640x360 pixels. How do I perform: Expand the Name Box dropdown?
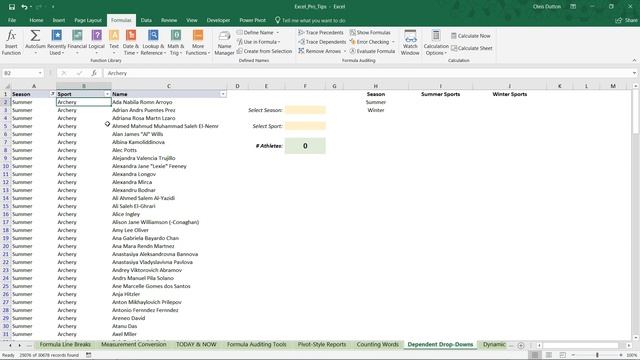point(40,73)
